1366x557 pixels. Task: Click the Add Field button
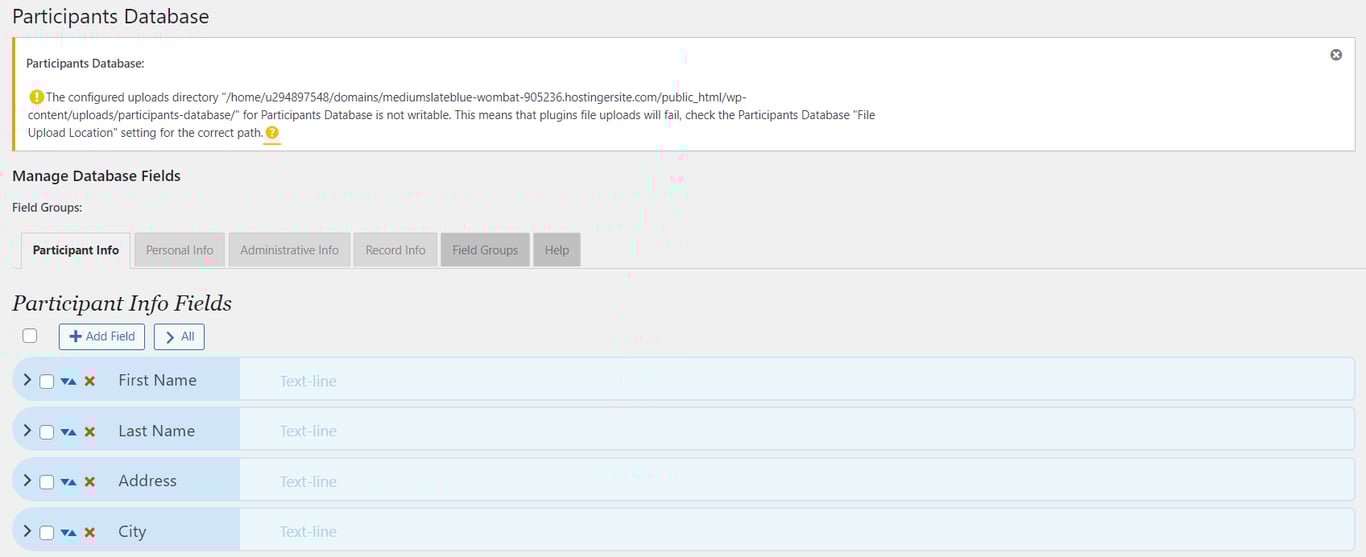click(102, 337)
